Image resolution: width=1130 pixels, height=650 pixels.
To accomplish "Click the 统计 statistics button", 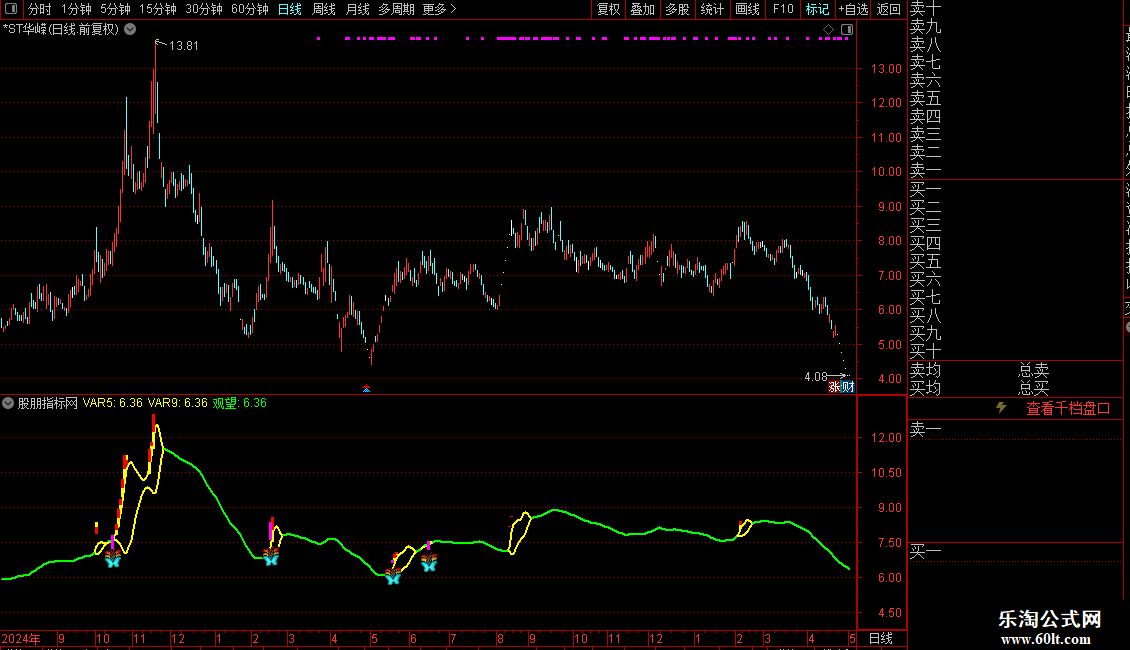I will [x=712, y=9].
